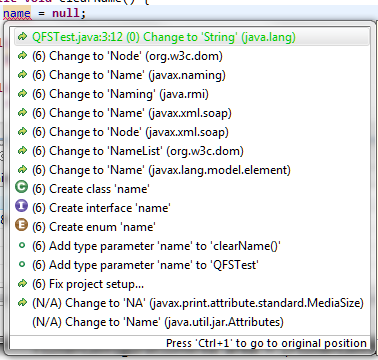Select Create class 'name' proposal
Viewport: 378px width, 360px height.
pos(91,189)
